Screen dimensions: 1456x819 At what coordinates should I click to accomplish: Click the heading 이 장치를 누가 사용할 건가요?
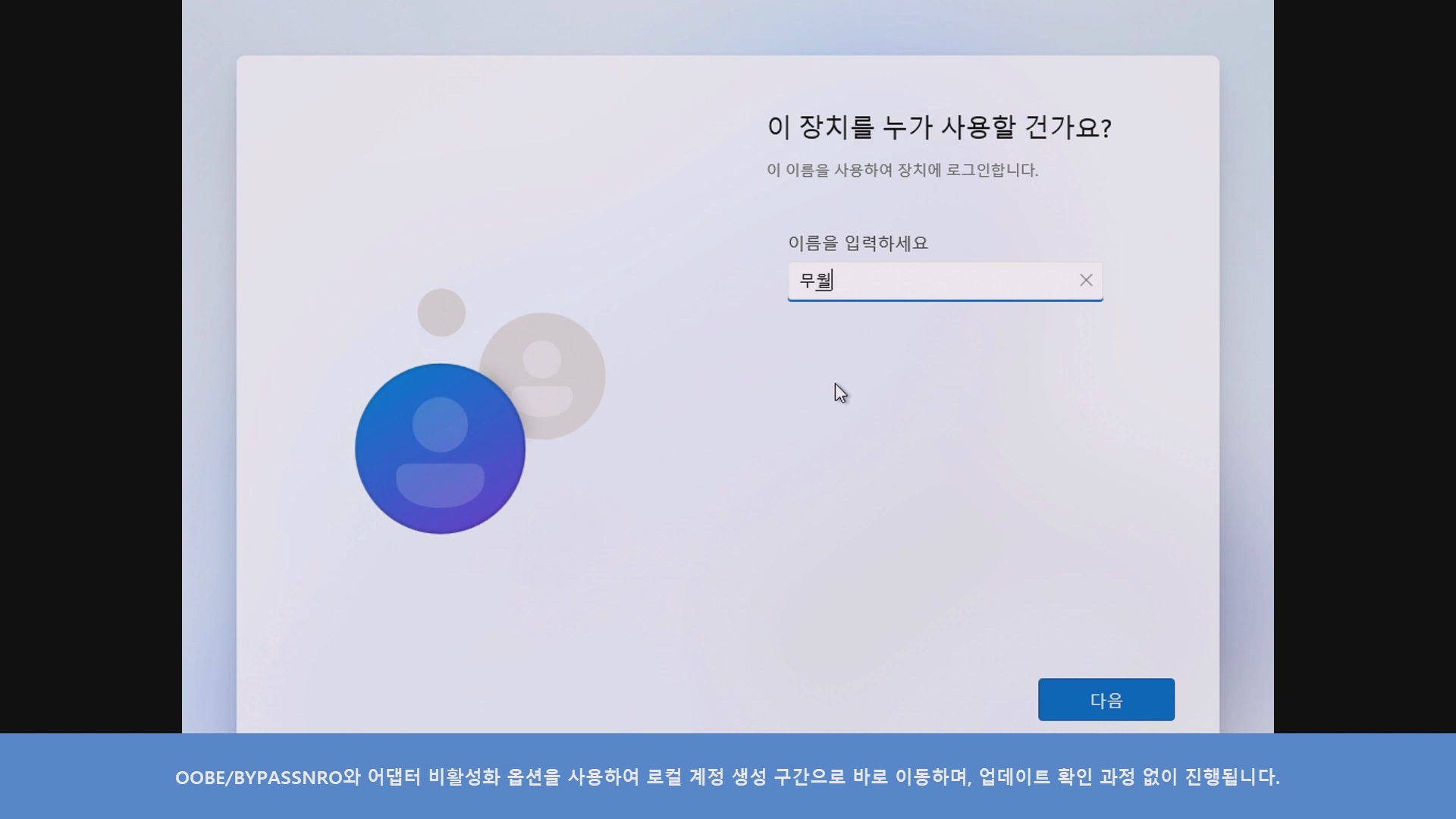pos(939,127)
